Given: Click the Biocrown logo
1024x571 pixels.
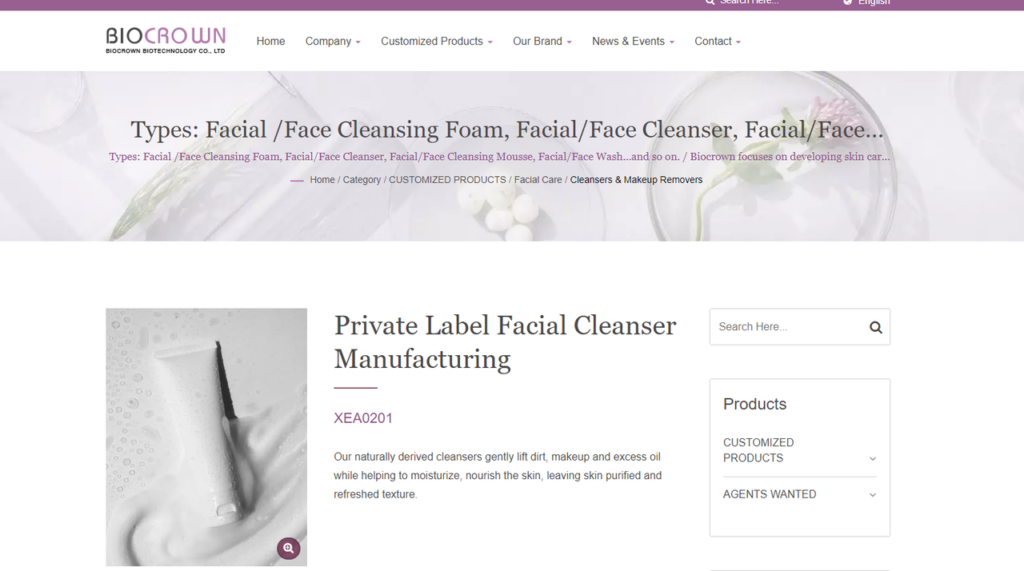Looking at the screenshot, I should [x=165, y=41].
